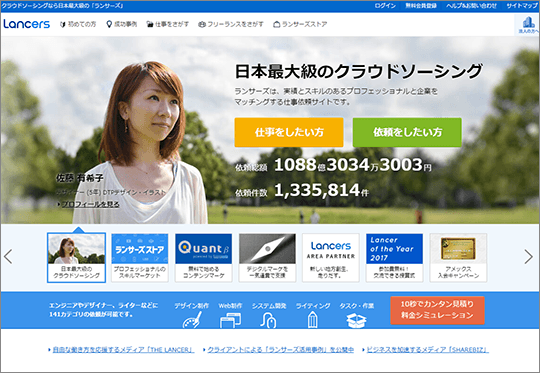
Task: Open the ランサーズストア menu item
Action: (x=300, y=24)
